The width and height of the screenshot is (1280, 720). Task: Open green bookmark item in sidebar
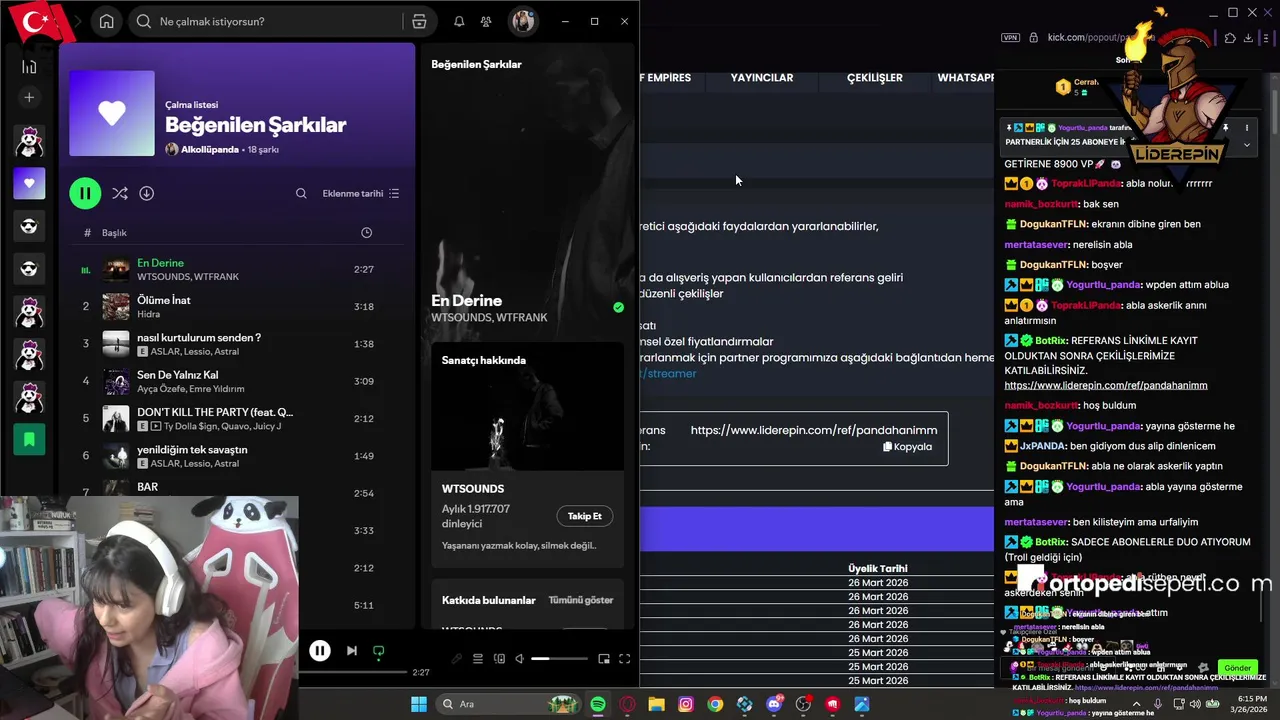tap(29, 439)
